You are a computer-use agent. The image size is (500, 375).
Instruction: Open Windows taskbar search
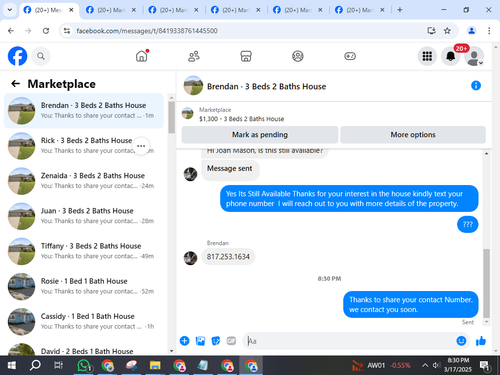pyautogui.click(x=35, y=366)
